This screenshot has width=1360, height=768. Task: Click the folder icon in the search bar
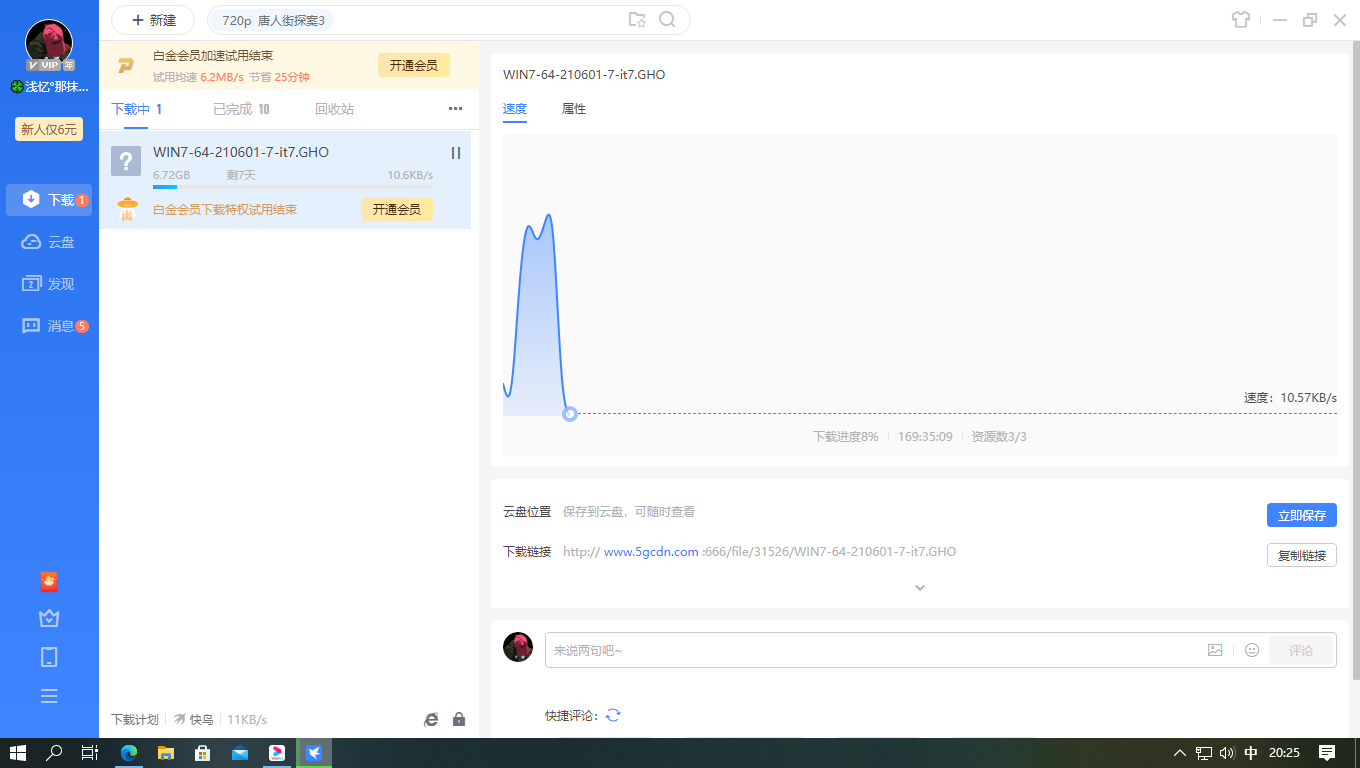pos(636,20)
